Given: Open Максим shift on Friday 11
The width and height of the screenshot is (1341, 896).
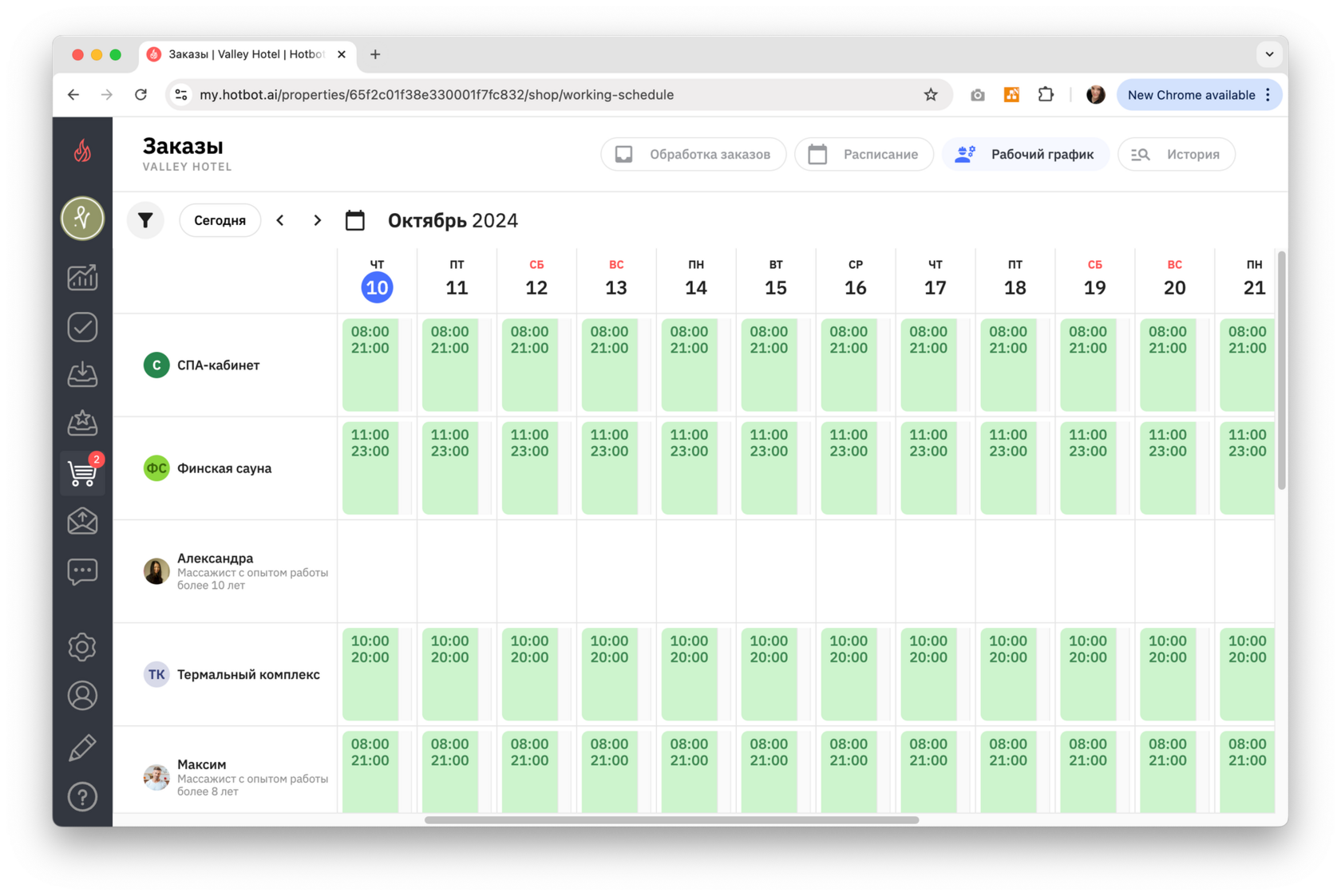Looking at the screenshot, I should [450, 772].
